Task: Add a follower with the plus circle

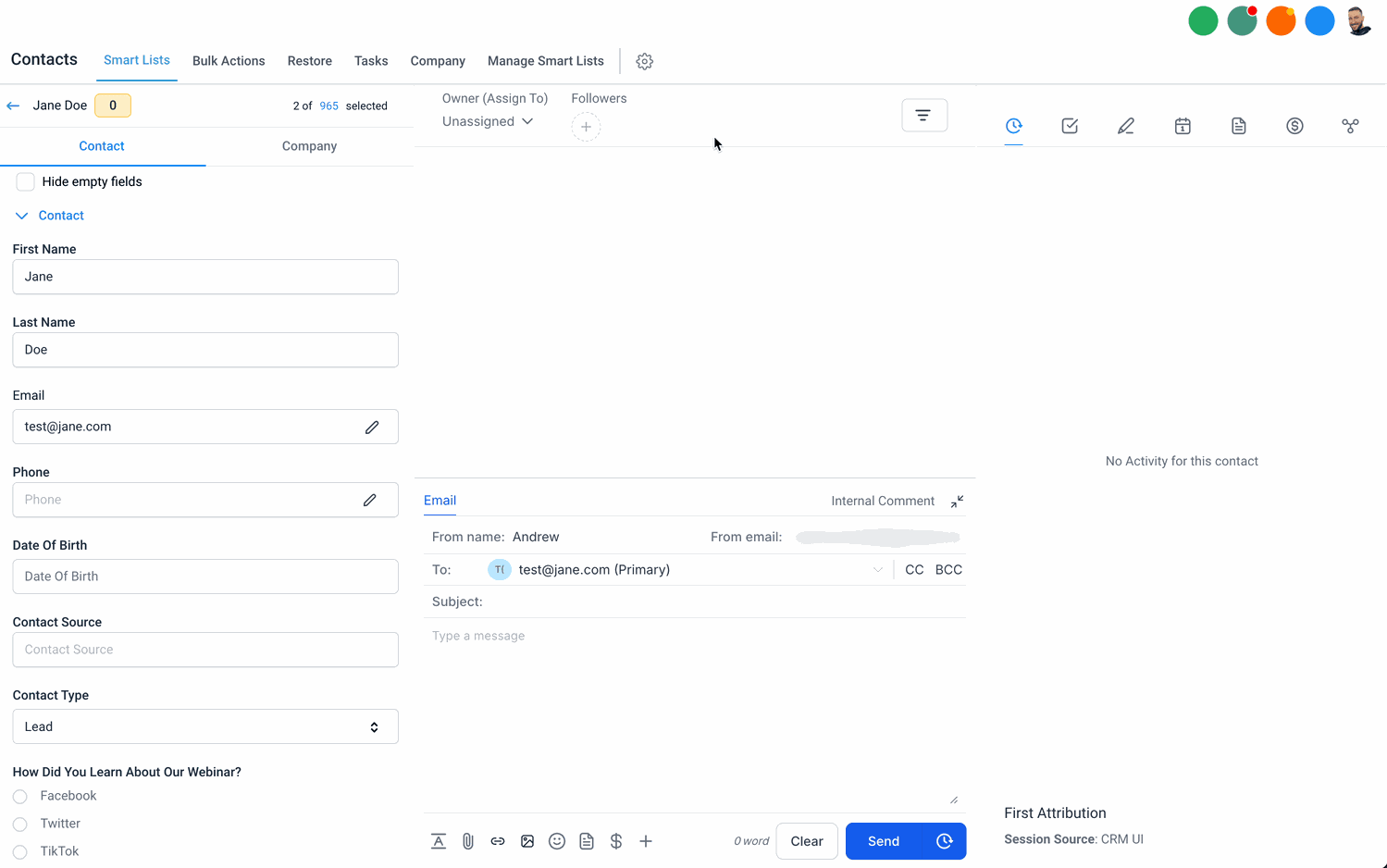Action: click(586, 127)
